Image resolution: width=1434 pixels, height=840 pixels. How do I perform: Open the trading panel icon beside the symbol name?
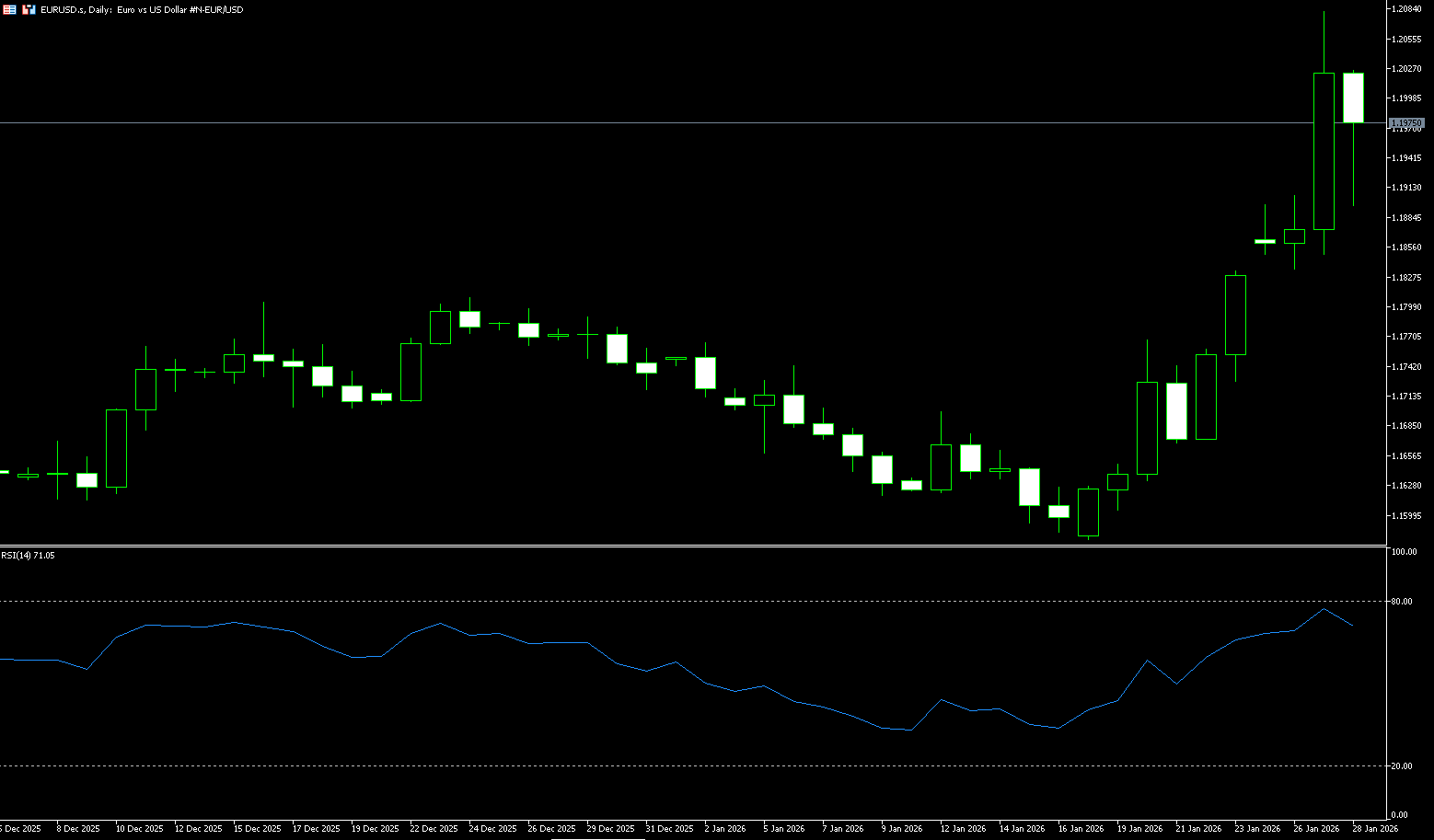29,9
